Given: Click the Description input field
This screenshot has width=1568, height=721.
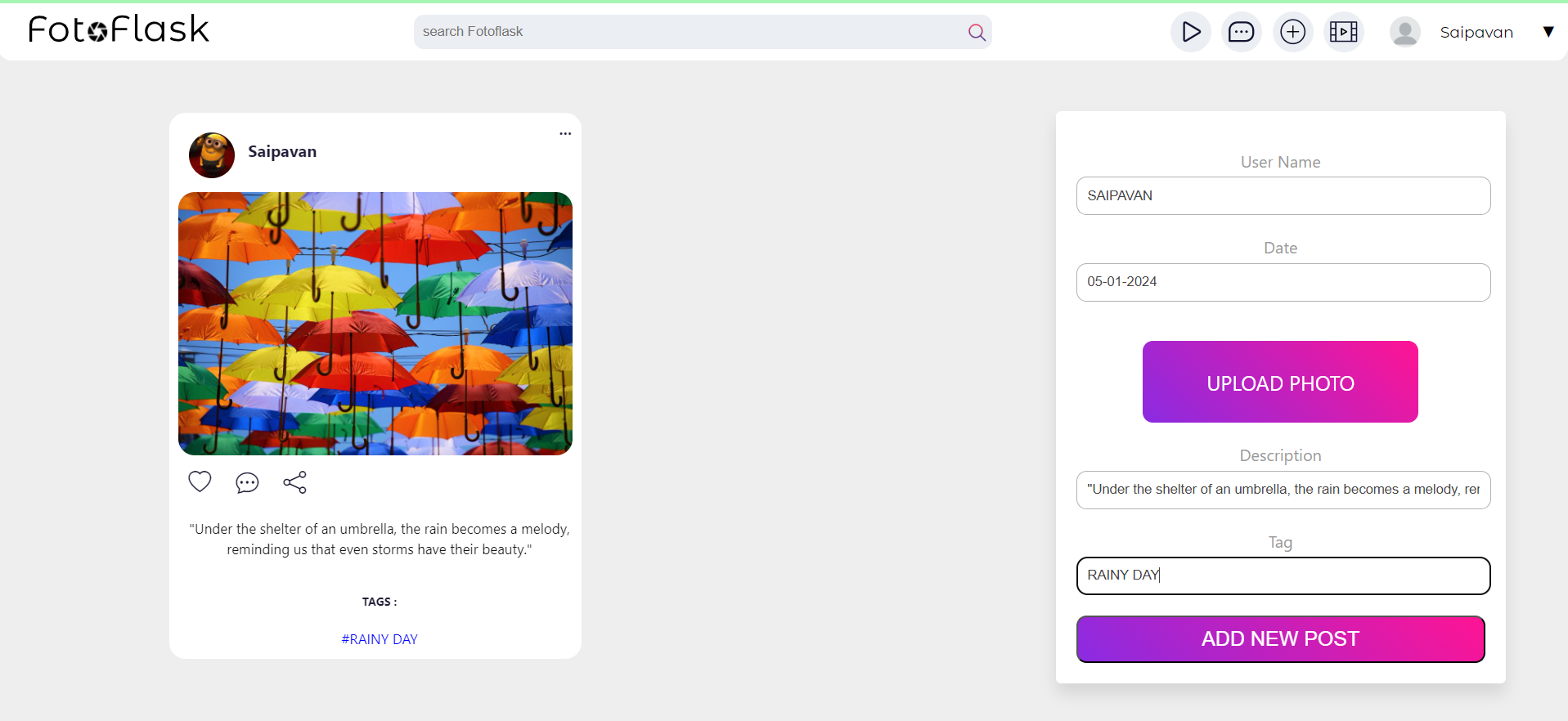Looking at the screenshot, I should pyautogui.click(x=1283, y=490).
